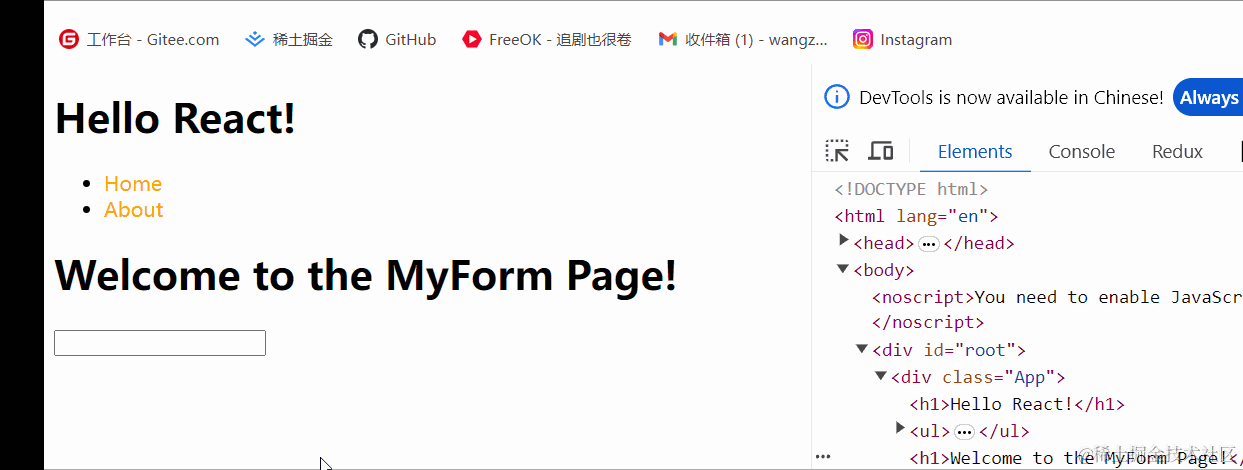
Task: Open the 稀土掘金 bookmark
Action: tap(289, 40)
